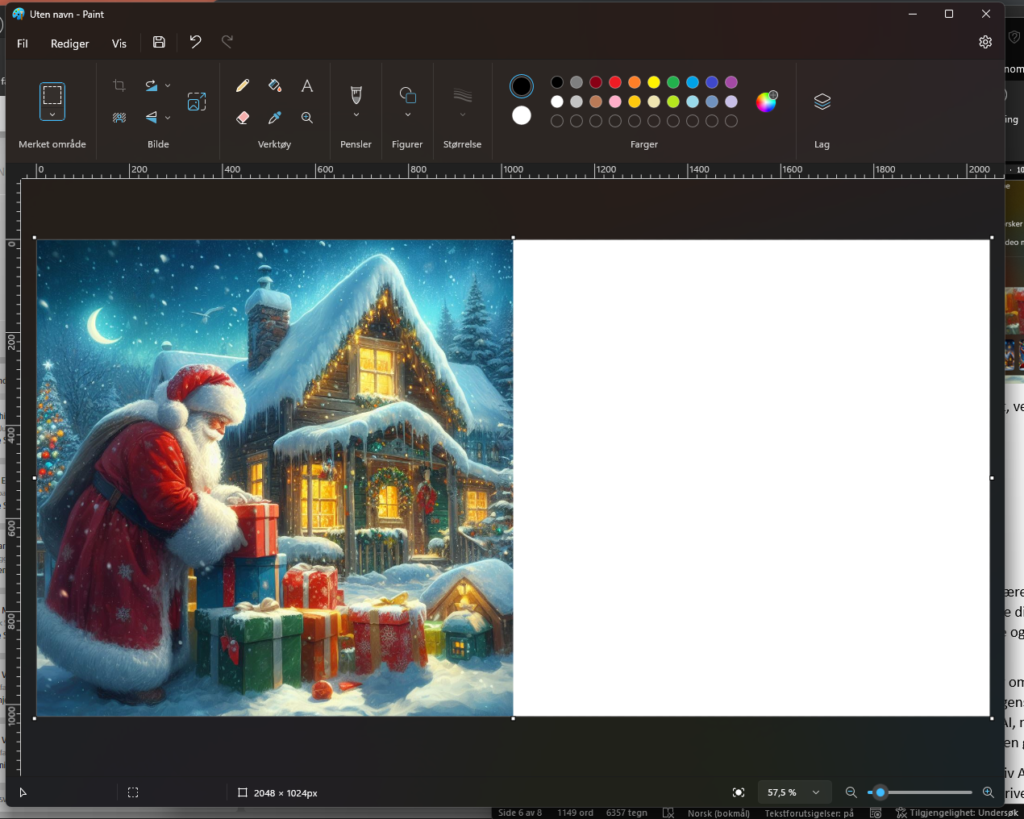Open the Fil menu
The width and height of the screenshot is (1024, 819).
point(22,43)
